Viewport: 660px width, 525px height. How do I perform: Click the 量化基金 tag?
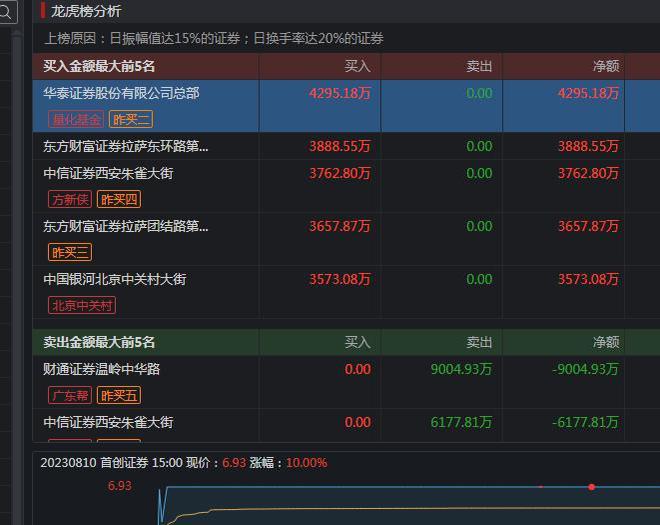[76, 120]
